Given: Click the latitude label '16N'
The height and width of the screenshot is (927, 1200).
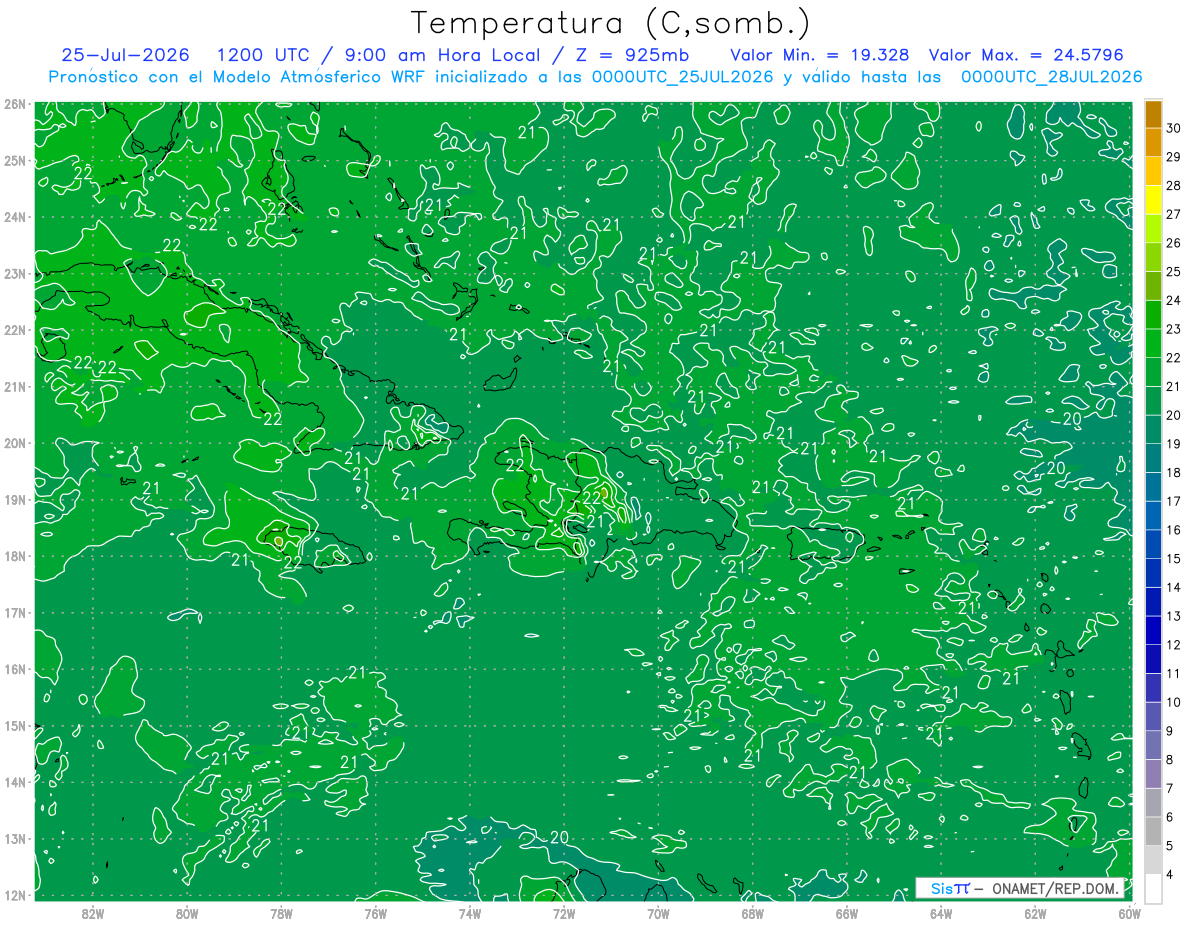Looking at the screenshot, I should 14,669.
